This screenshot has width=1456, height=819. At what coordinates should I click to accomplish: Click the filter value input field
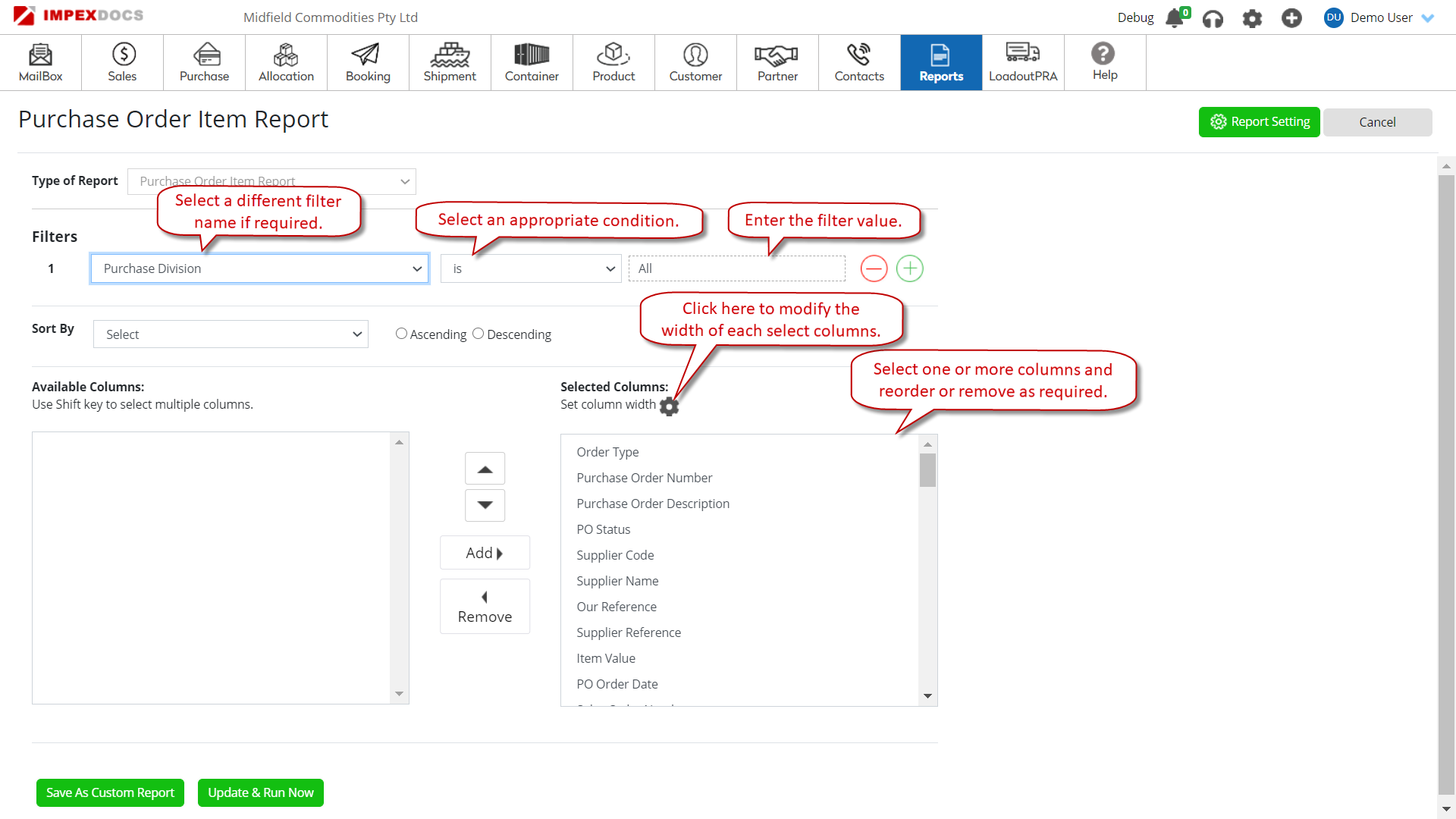(x=736, y=268)
